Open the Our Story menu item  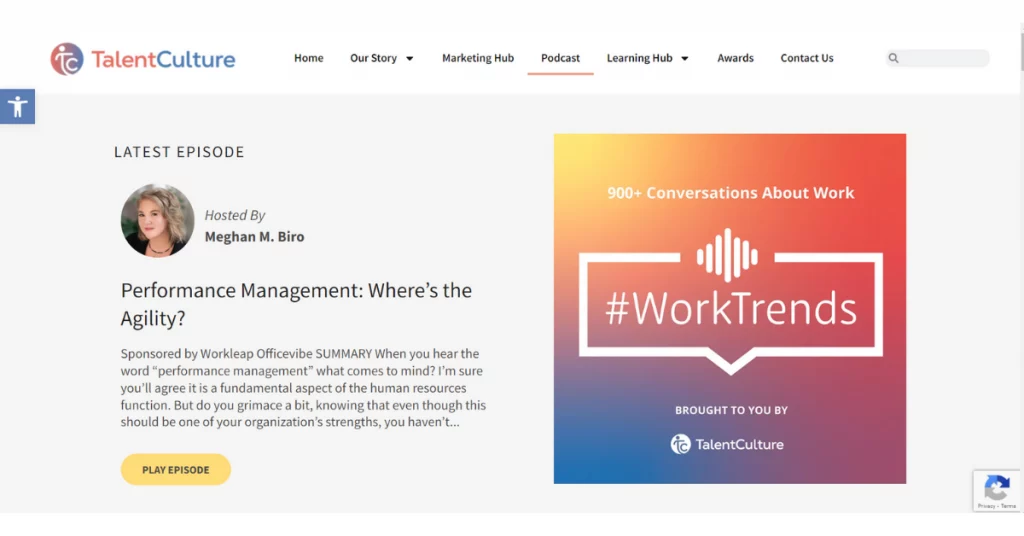coord(374,58)
